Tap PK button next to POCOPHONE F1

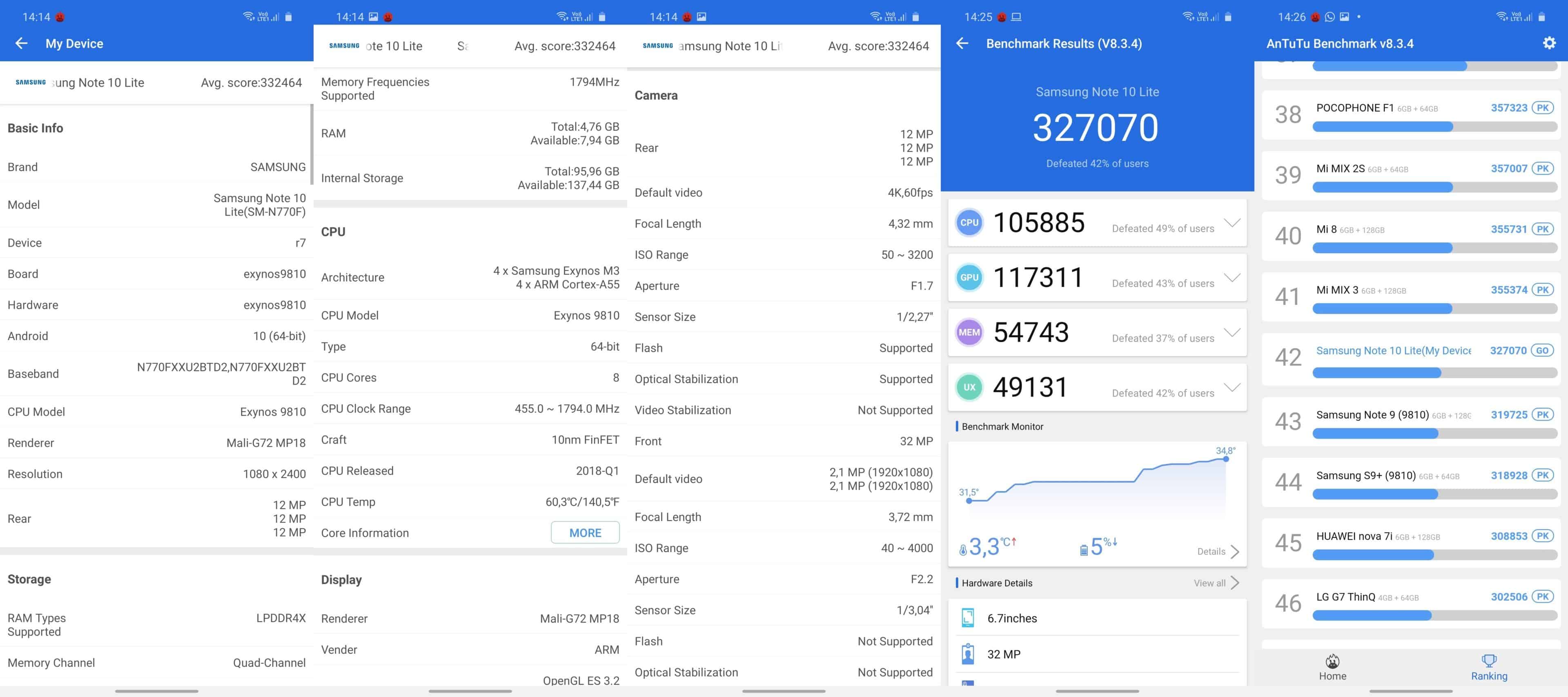tap(1542, 108)
